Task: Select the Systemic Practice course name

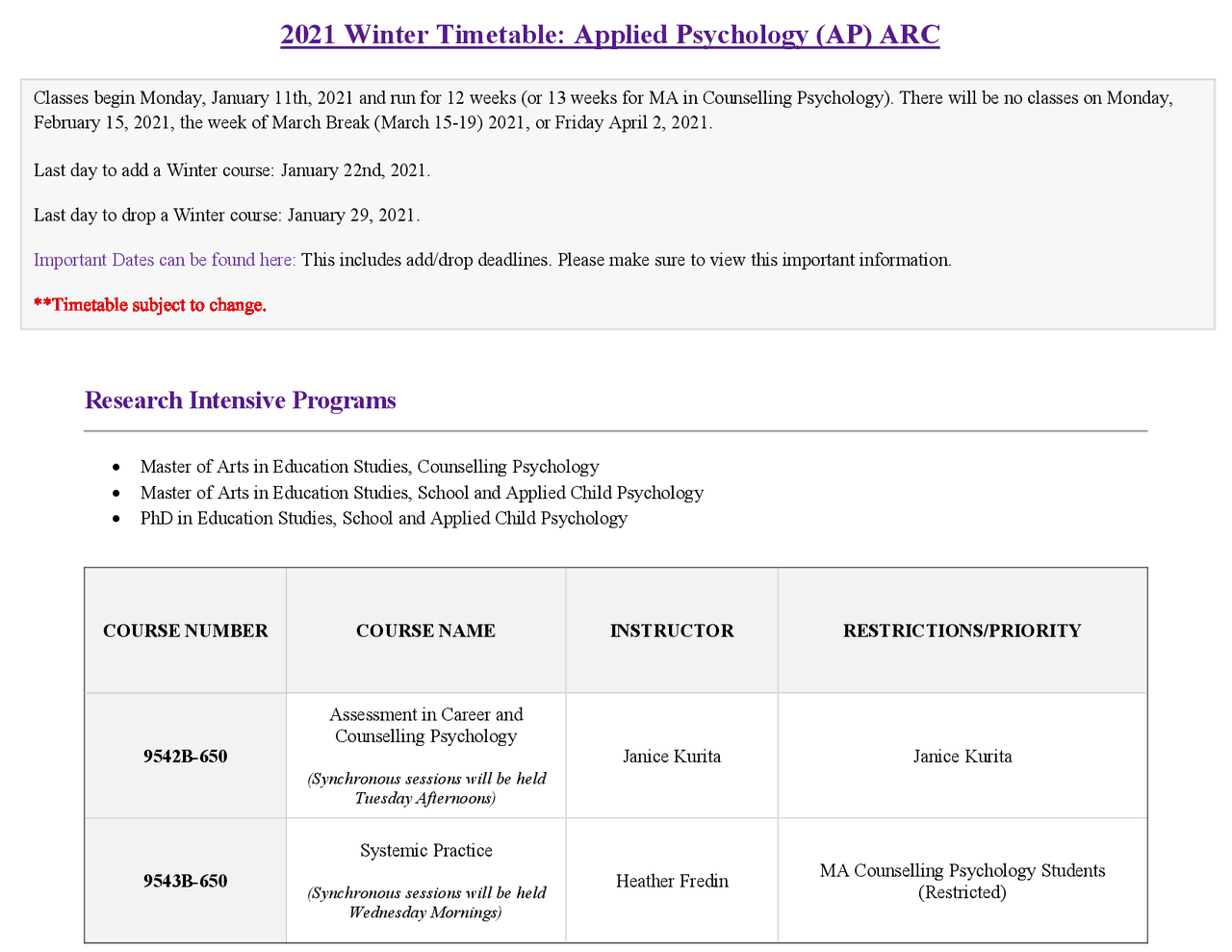Action: 425,850
